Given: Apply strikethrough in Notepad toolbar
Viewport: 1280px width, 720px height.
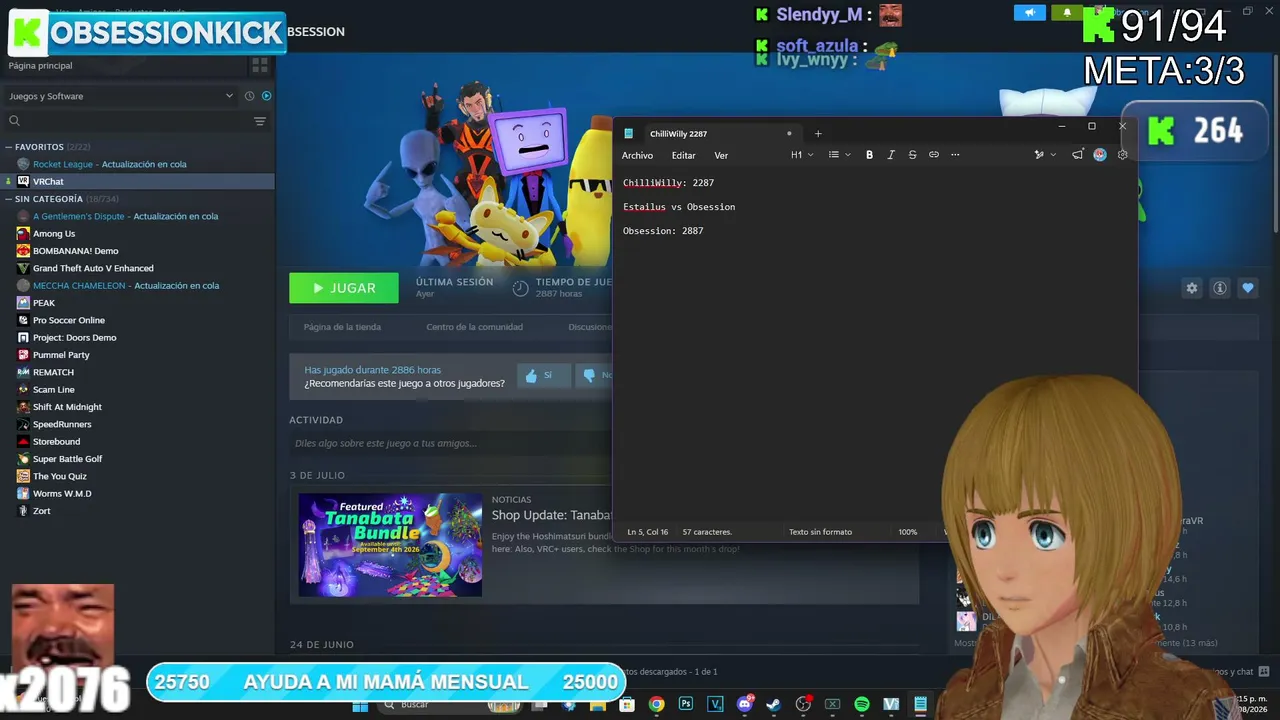Looking at the screenshot, I should tap(912, 155).
